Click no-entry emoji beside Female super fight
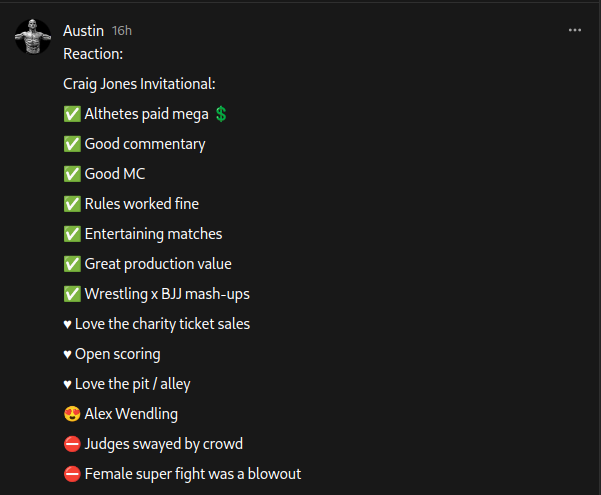601x495 pixels. click(72, 474)
